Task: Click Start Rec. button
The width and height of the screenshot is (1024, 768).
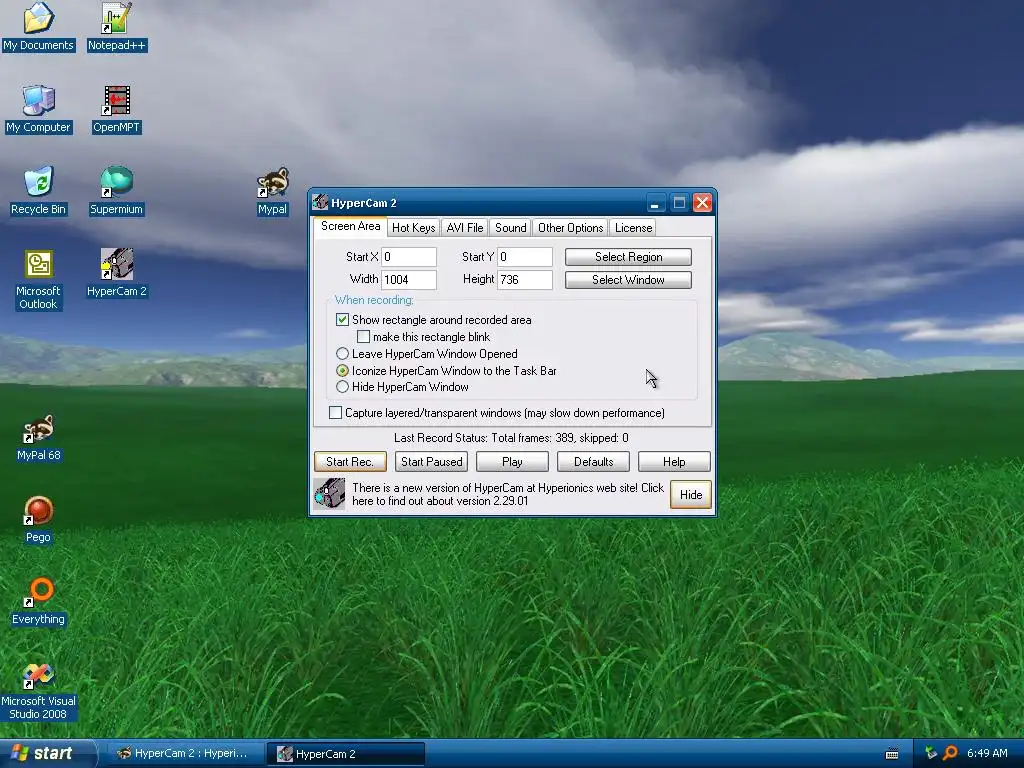Action: 350,462
